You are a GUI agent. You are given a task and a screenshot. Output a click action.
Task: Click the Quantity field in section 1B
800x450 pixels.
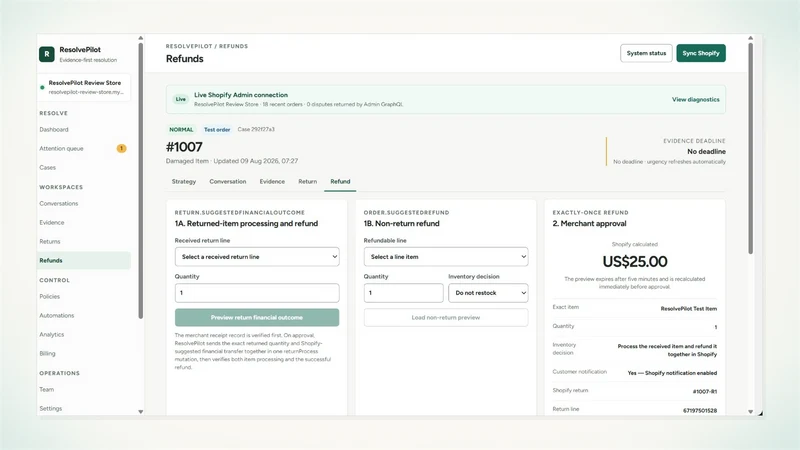403,293
